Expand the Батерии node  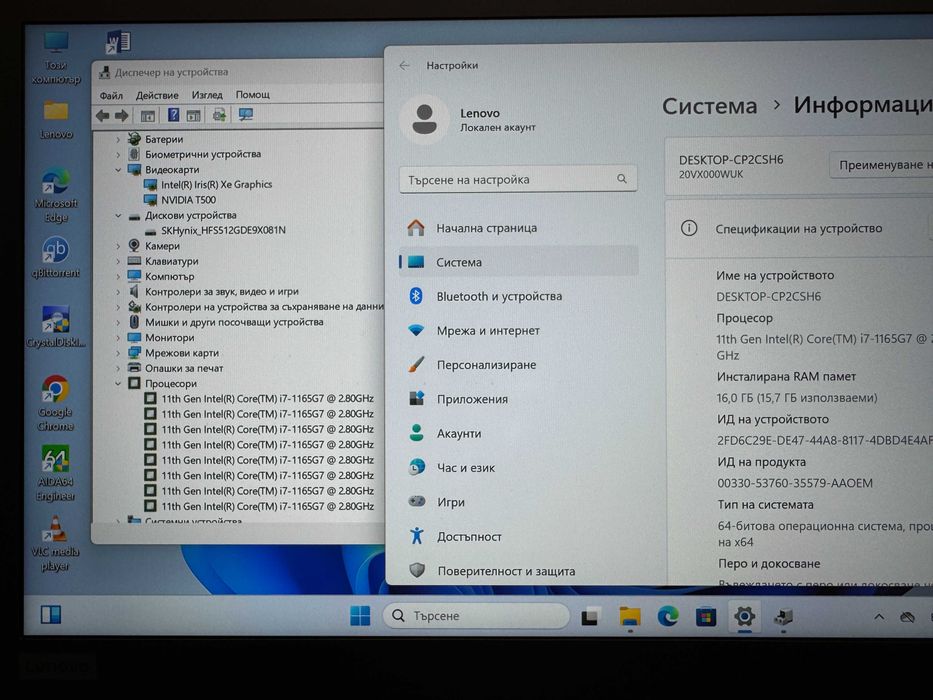(x=118, y=139)
